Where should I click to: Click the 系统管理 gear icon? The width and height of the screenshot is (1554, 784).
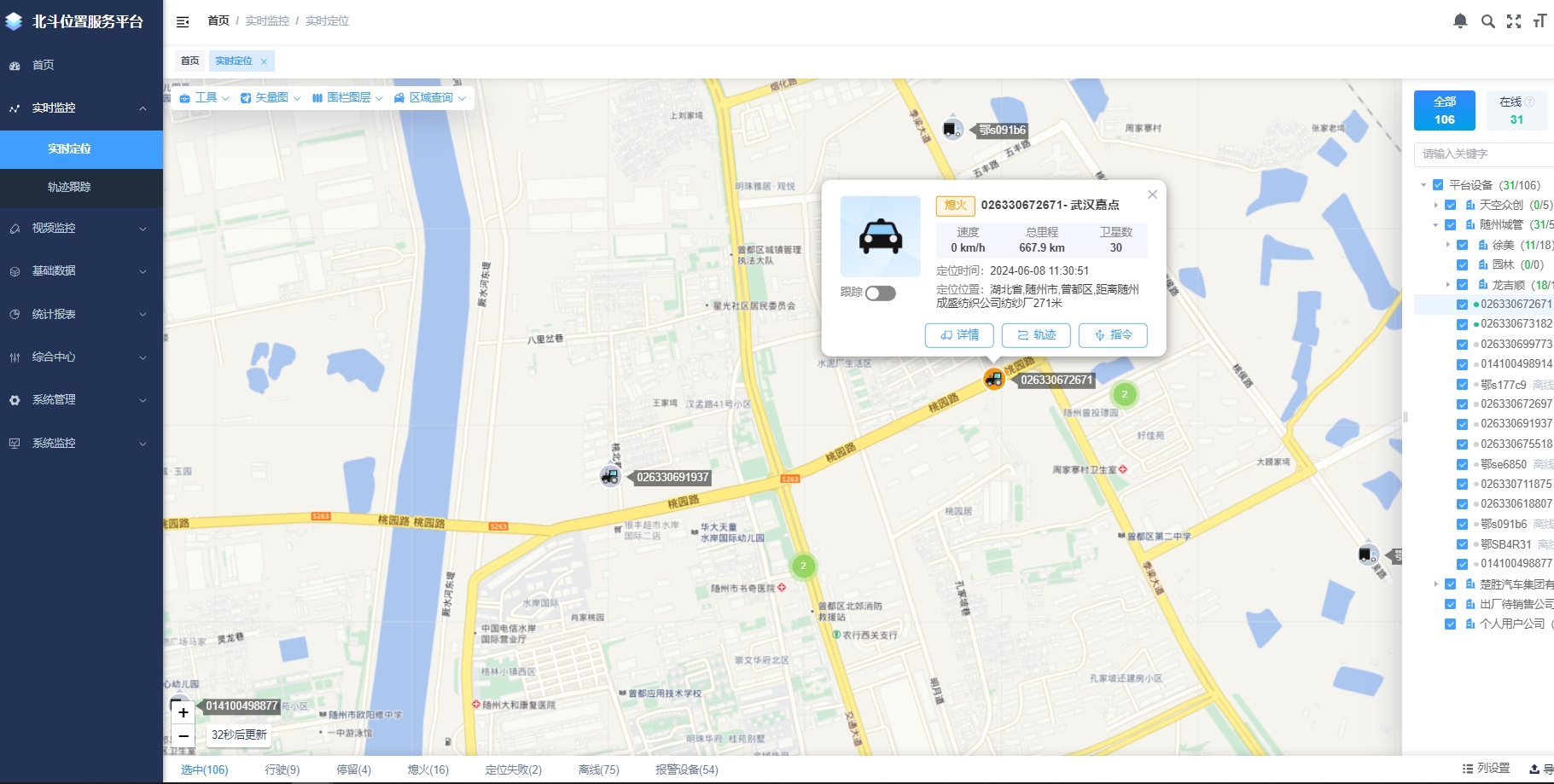tap(15, 400)
